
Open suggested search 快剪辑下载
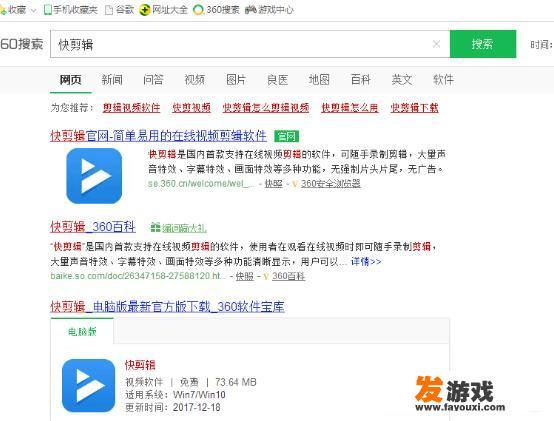coord(414,107)
